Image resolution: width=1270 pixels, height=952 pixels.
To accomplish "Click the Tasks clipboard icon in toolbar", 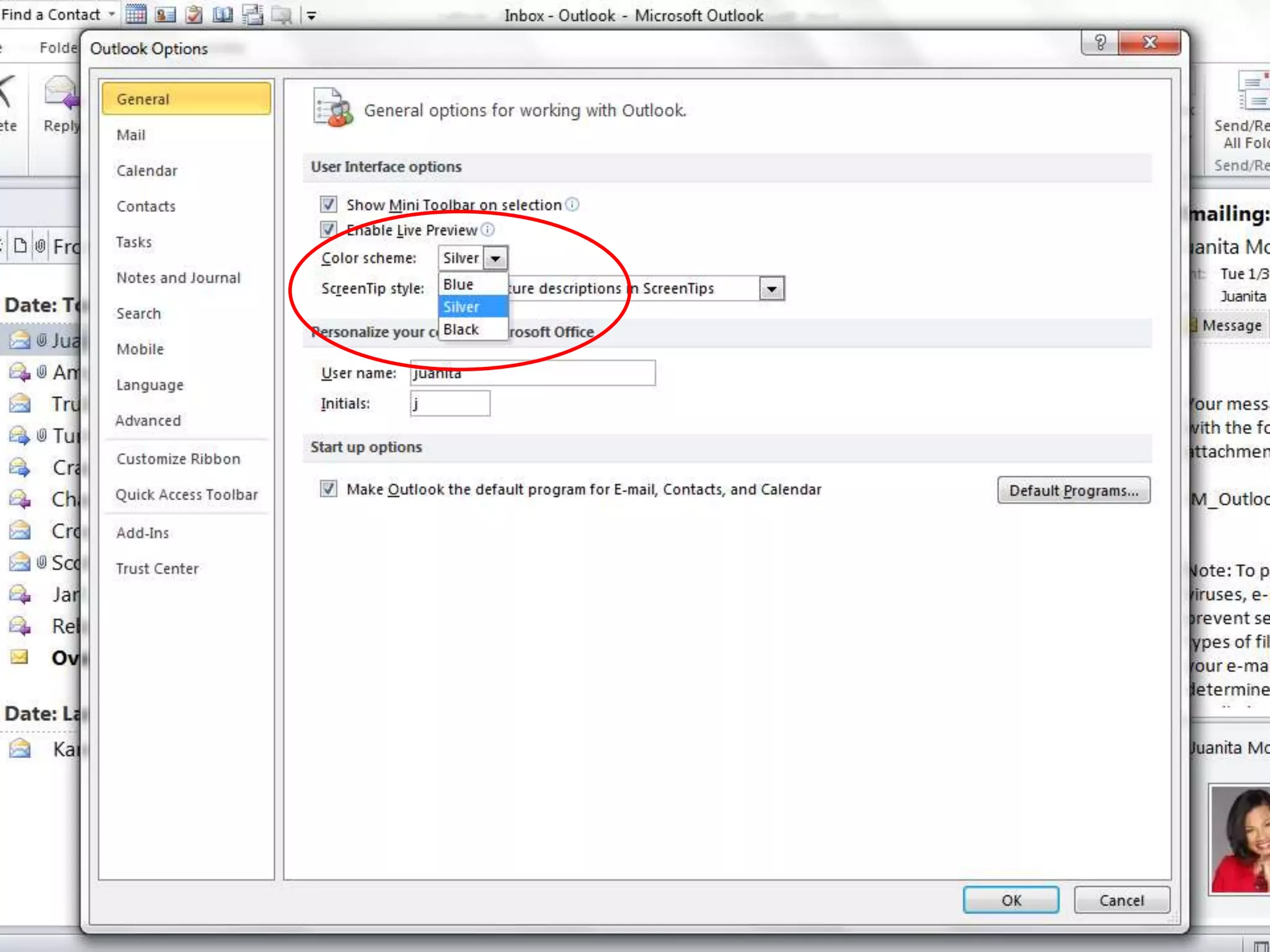I will coord(194,14).
